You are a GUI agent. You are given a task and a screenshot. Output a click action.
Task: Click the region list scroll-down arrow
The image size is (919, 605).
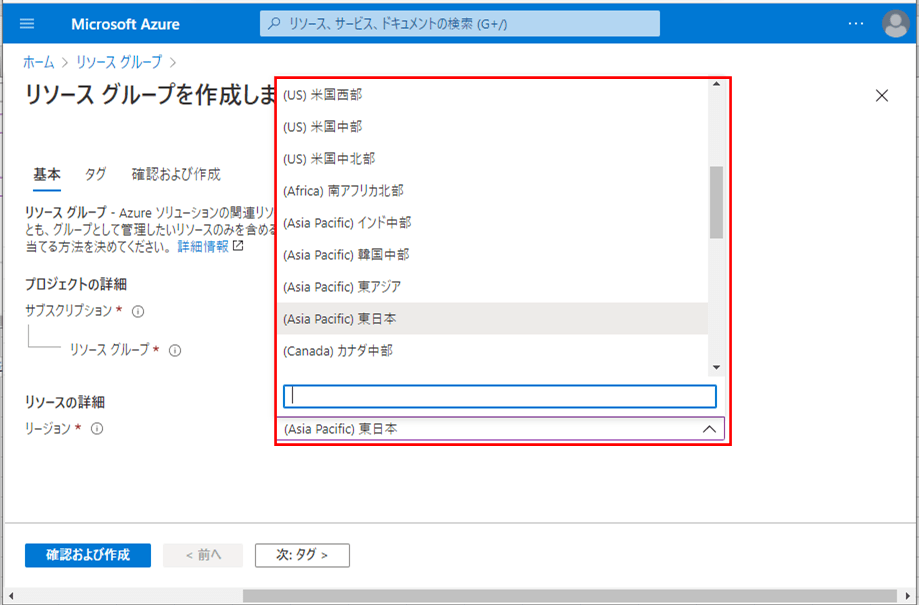coord(716,367)
